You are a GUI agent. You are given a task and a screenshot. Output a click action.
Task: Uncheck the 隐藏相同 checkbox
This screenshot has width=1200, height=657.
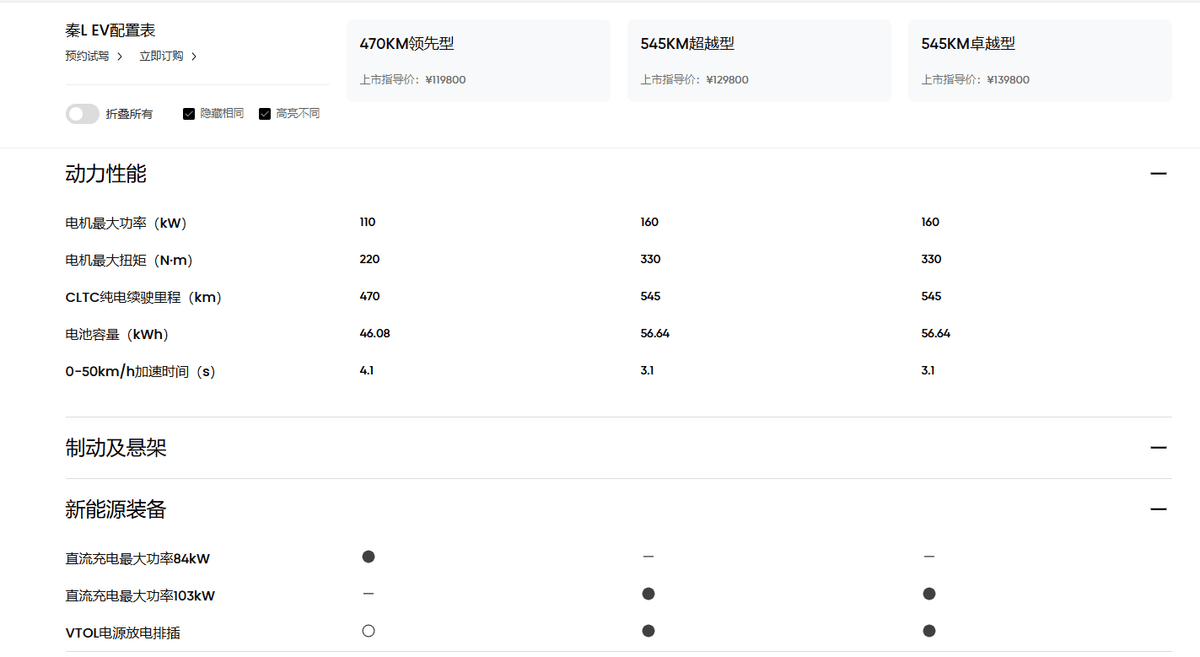tap(189, 114)
